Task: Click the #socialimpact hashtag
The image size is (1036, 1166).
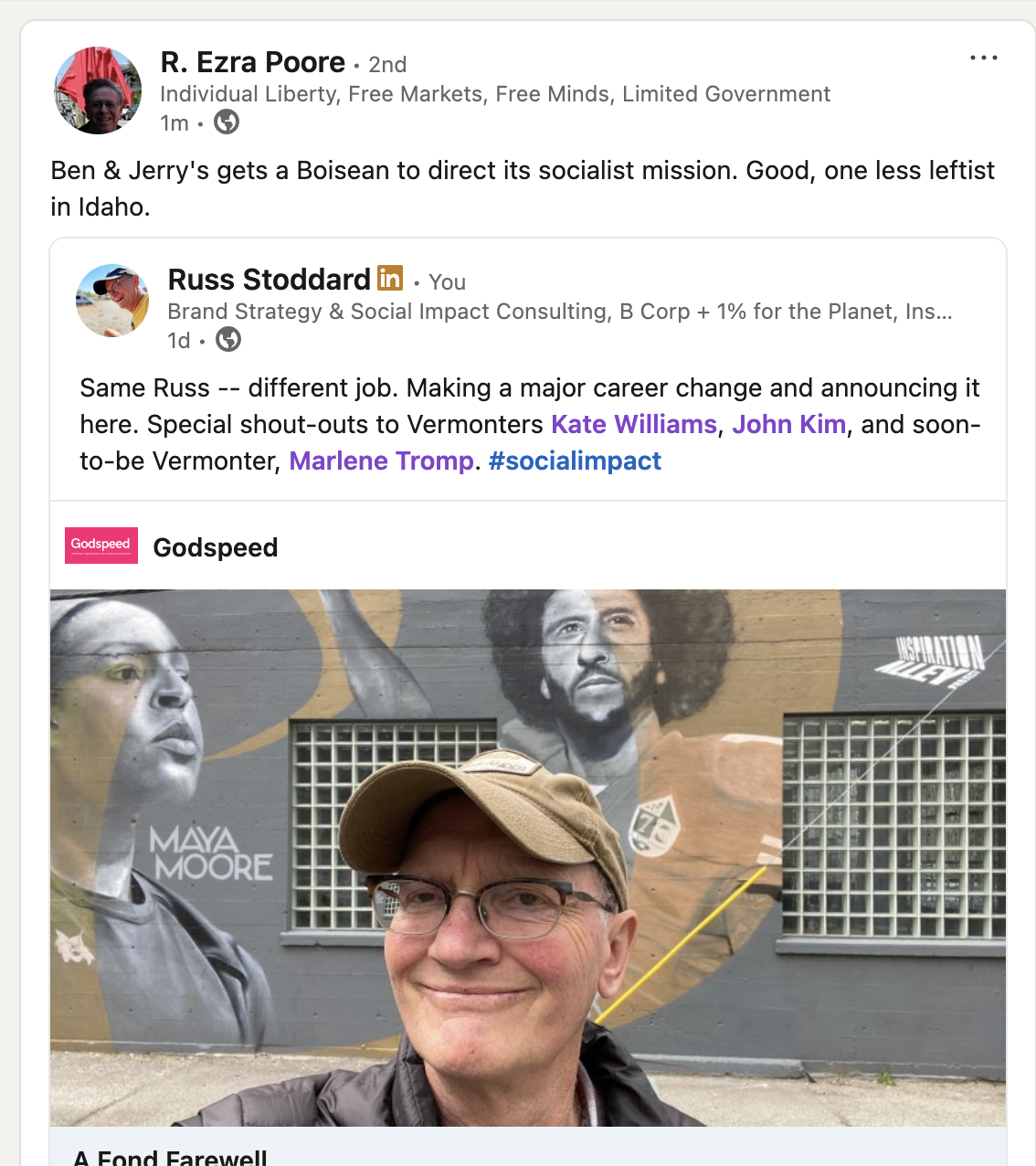Action: coord(575,461)
